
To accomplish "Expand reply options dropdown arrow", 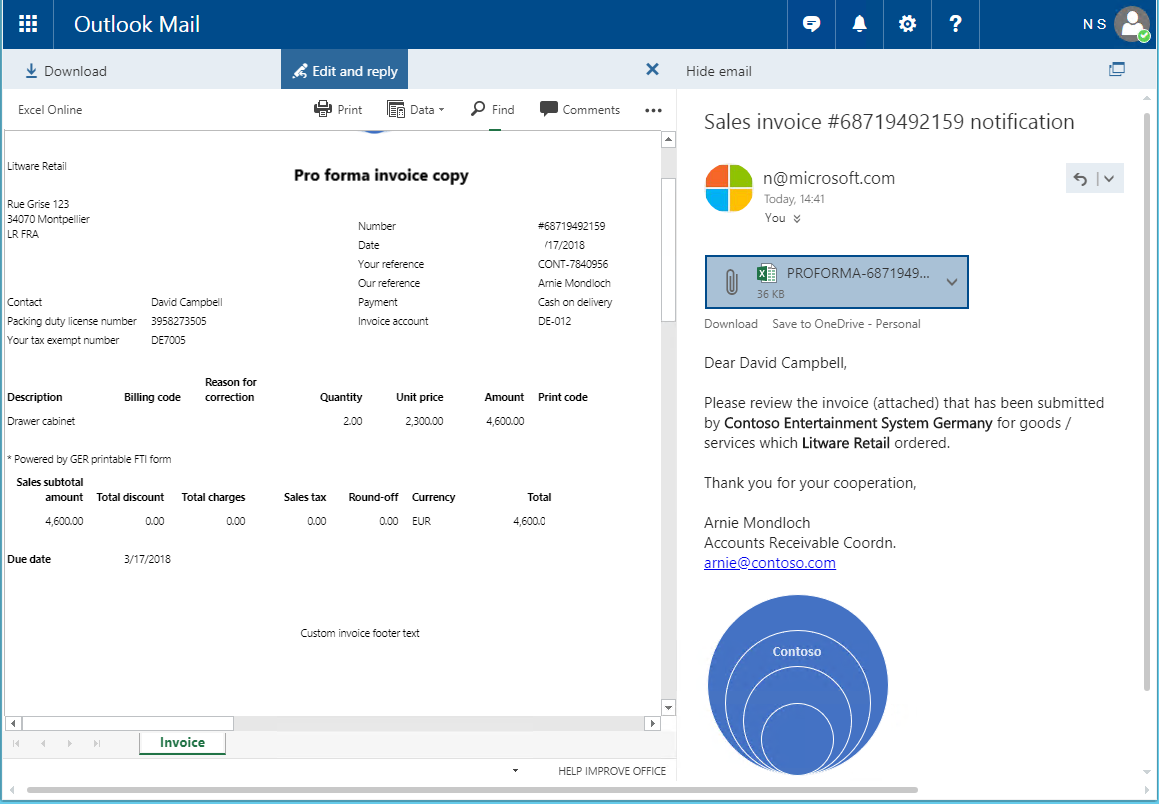I will point(1109,179).
